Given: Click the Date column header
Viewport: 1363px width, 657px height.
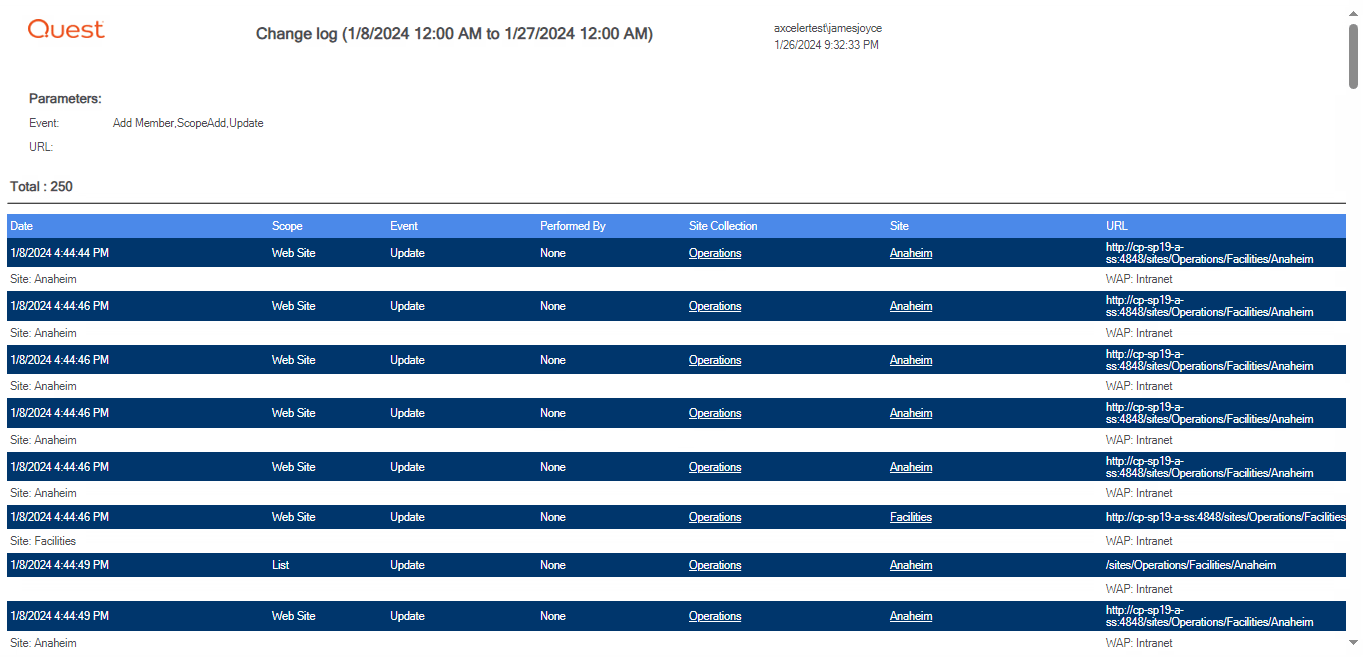Looking at the screenshot, I should pos(22,226).
